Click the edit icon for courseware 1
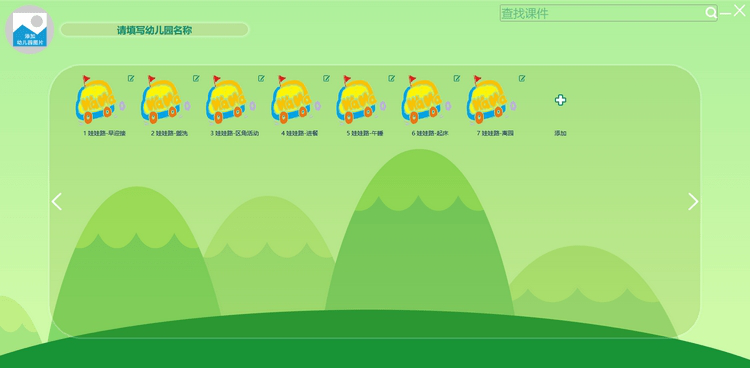Image resolution: width=750 pixels, height=382 pixels. 131,78
